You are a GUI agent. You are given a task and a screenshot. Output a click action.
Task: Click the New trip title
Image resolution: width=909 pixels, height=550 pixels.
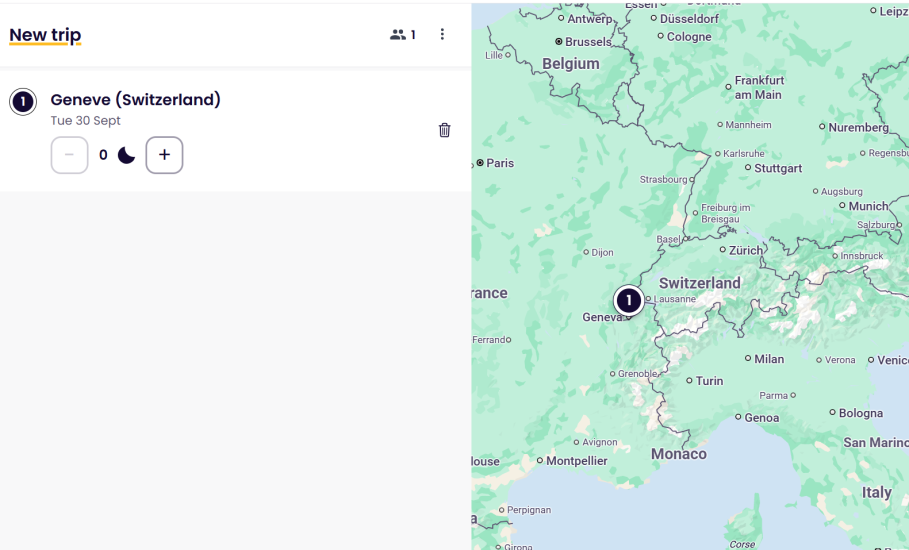pos(45,35)
